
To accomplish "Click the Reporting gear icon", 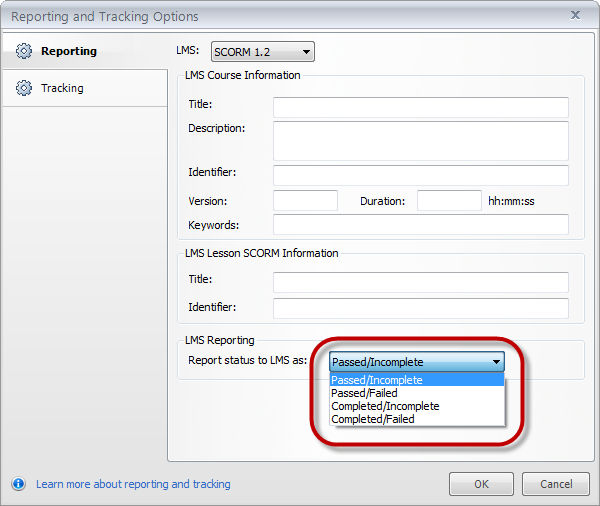I will pos(24,51).
